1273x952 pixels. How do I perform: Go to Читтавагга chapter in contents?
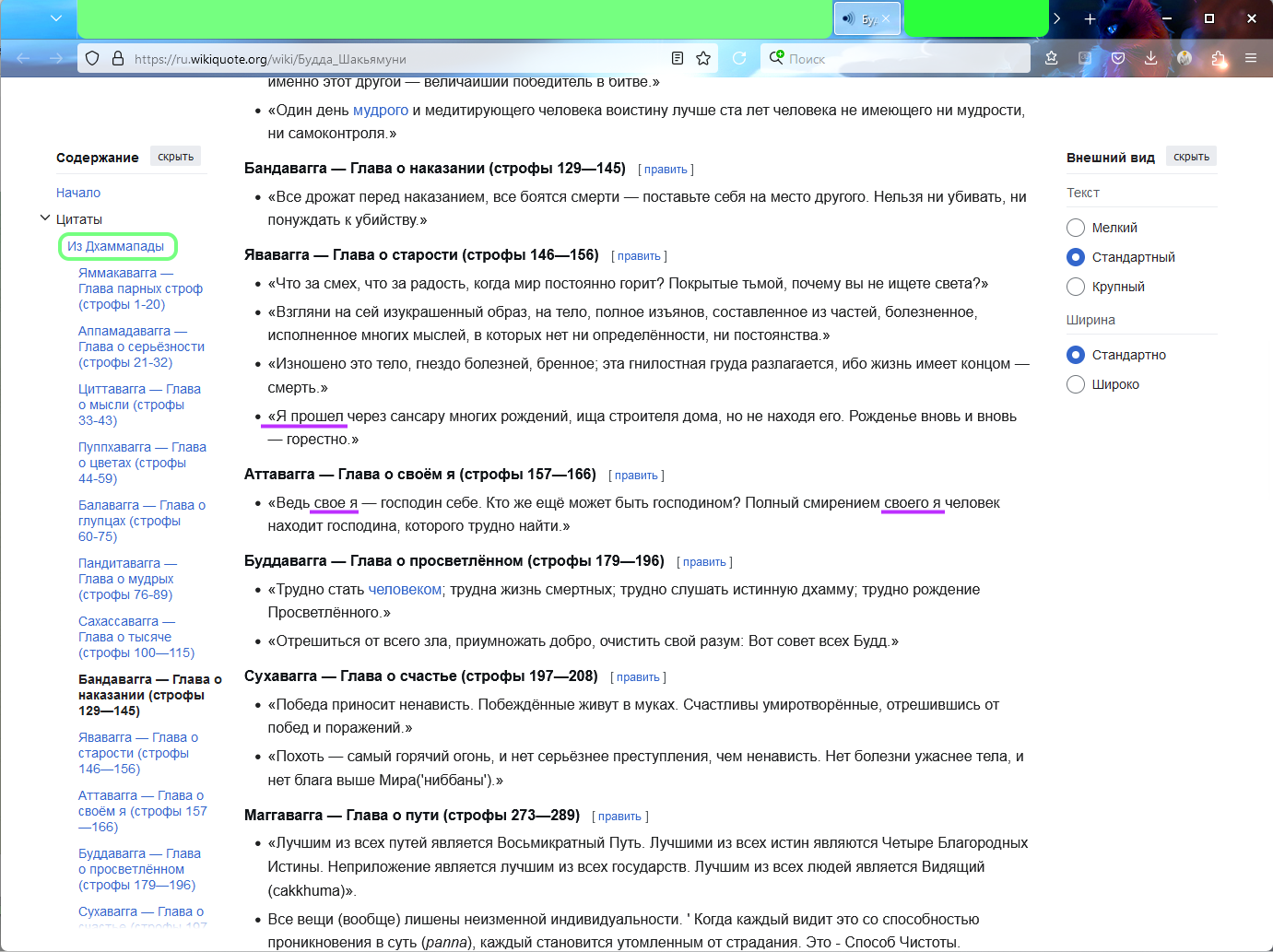139,405
